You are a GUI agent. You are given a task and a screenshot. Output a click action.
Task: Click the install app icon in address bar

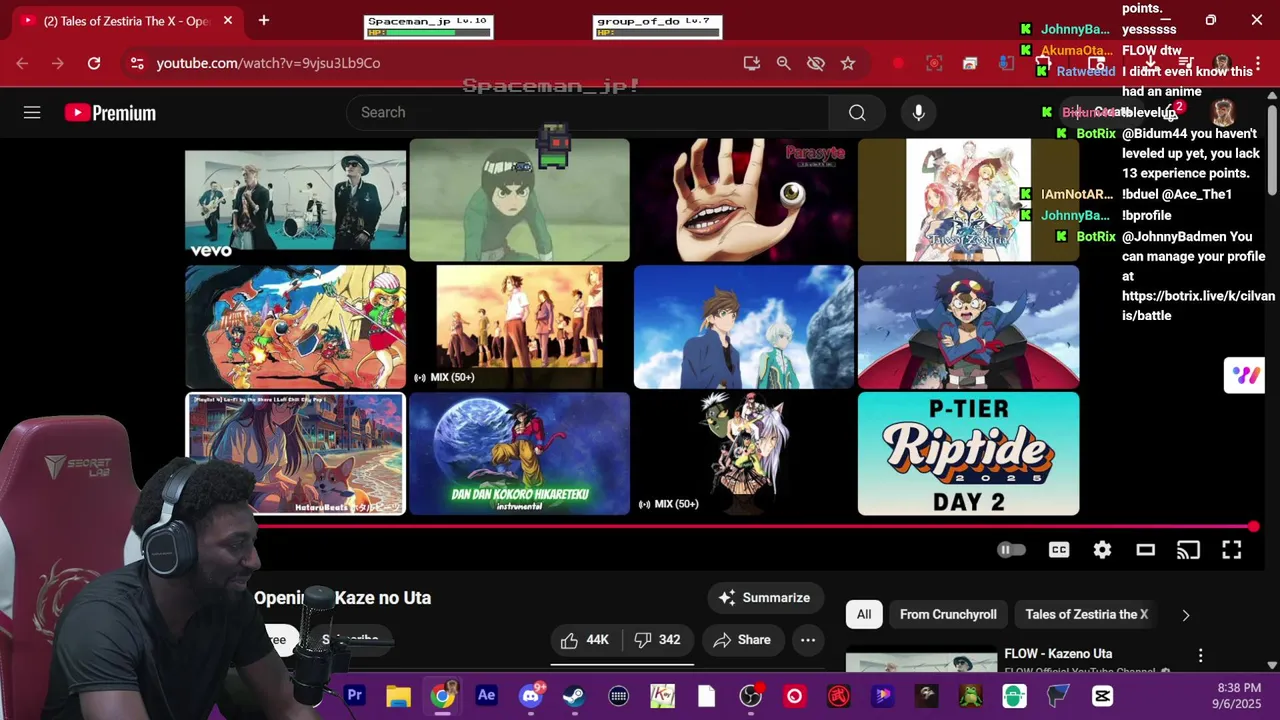752,63
